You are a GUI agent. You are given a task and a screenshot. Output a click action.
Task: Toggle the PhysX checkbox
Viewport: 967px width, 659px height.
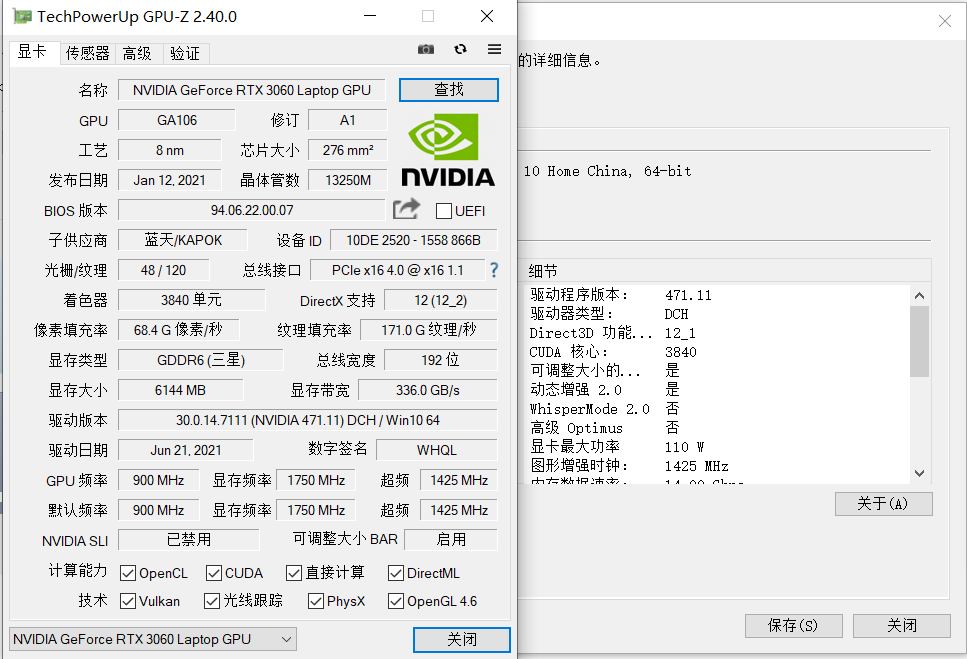coord(316,601)
